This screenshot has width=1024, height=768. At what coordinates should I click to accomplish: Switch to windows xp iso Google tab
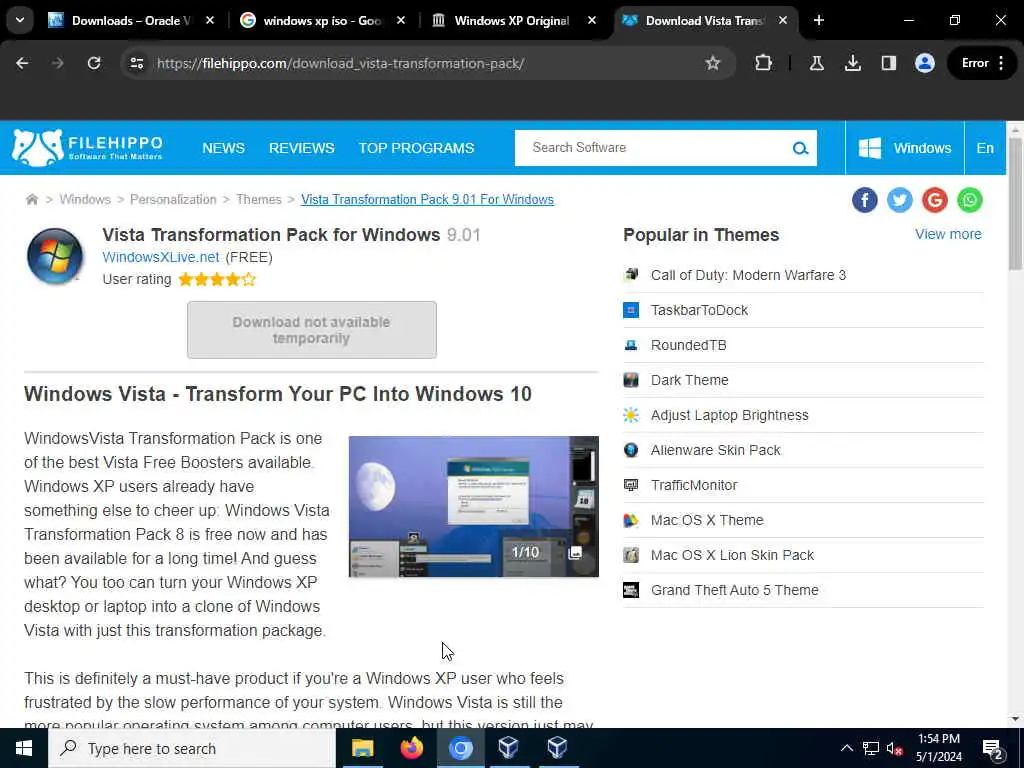[322, 20]
